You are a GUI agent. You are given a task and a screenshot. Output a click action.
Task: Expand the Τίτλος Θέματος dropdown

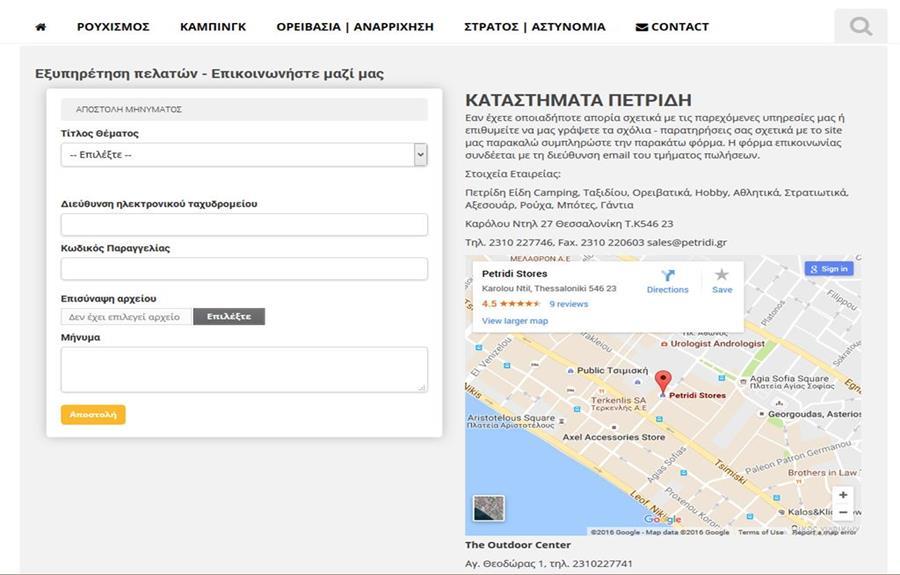tap(244, 155)
